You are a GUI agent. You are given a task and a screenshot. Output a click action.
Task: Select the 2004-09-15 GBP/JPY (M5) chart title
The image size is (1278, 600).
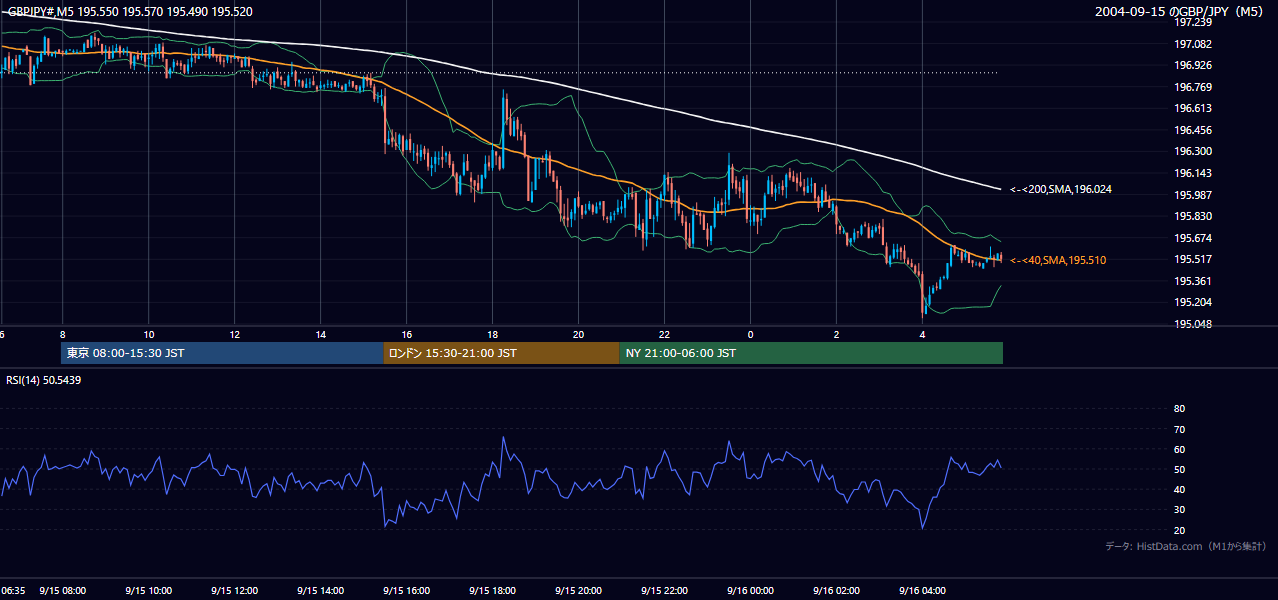(x=1179, y=12)
